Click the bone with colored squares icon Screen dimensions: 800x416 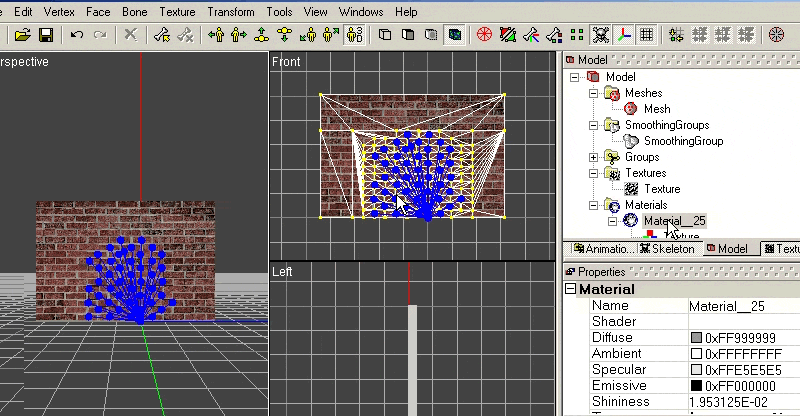pyautogui.click(x=554, y=35)
